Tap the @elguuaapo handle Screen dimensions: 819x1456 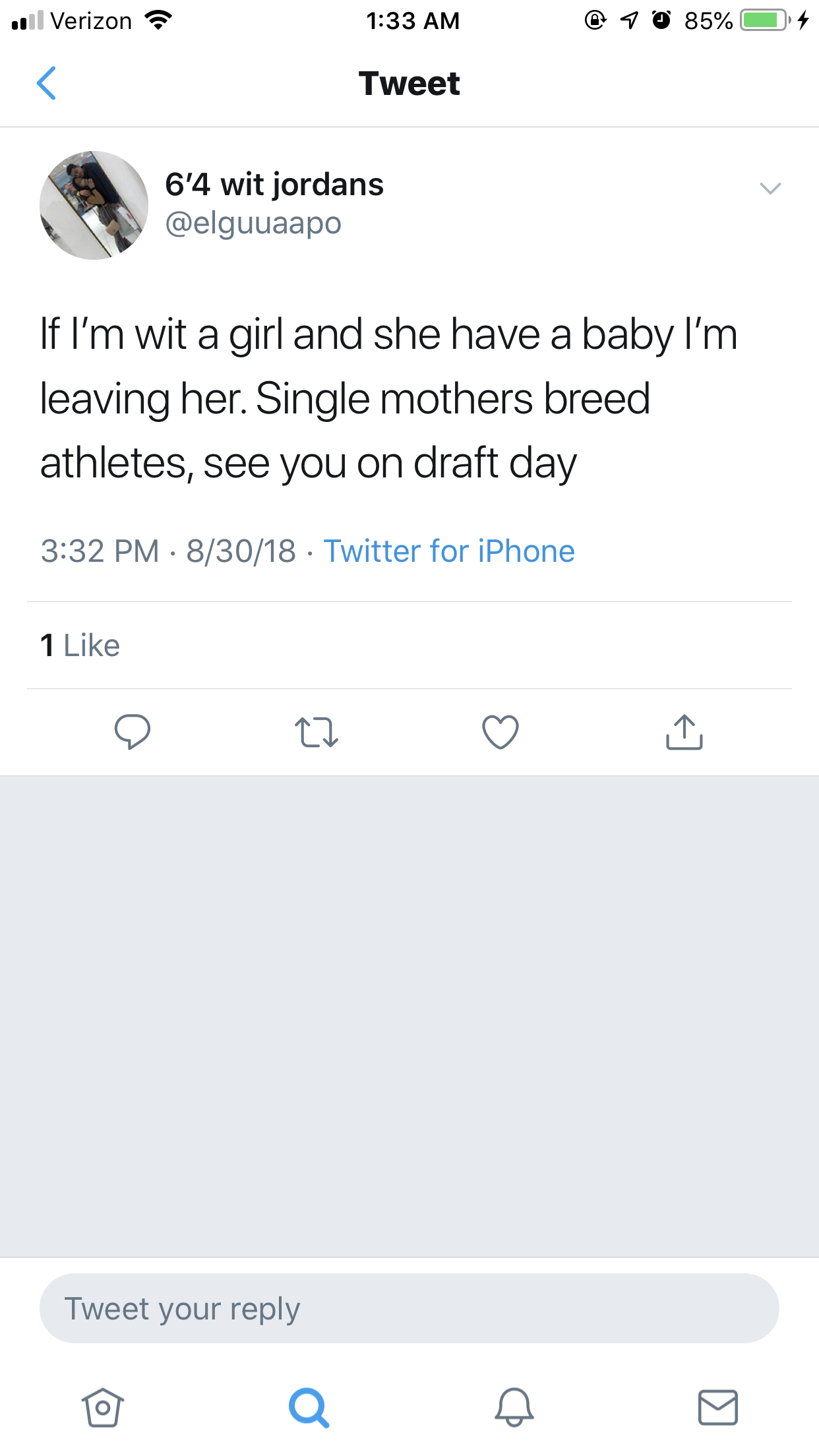click(x=253, y=223)
